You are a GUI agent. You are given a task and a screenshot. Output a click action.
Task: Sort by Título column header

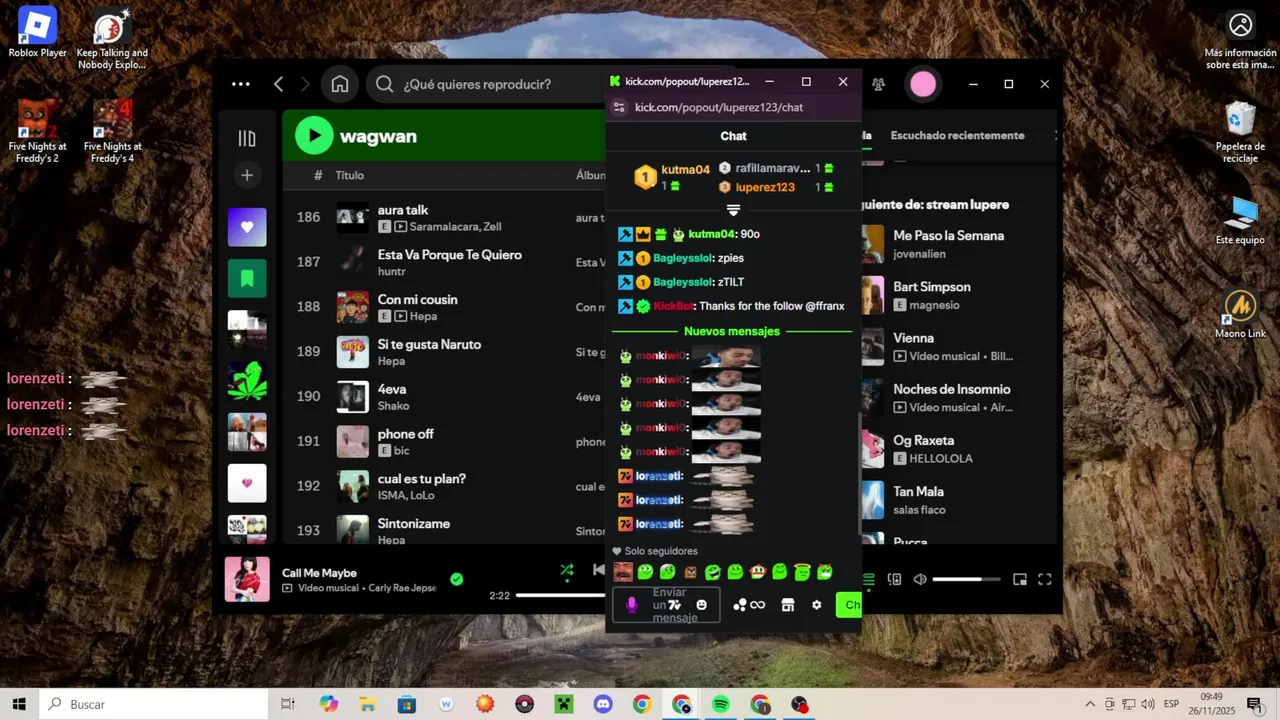click(x=350, y=175)
